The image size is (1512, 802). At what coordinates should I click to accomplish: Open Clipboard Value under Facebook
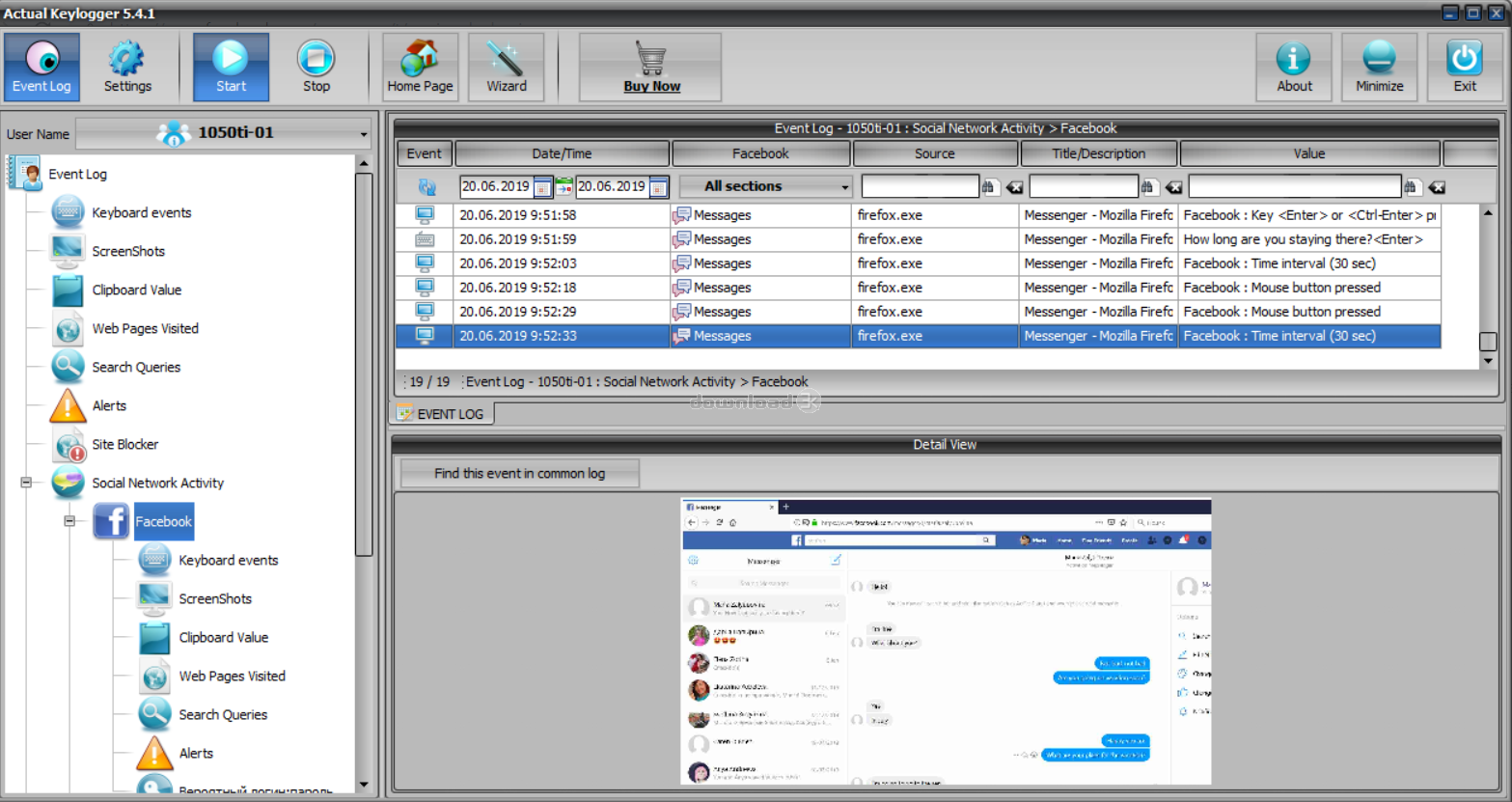click(223, 637)
